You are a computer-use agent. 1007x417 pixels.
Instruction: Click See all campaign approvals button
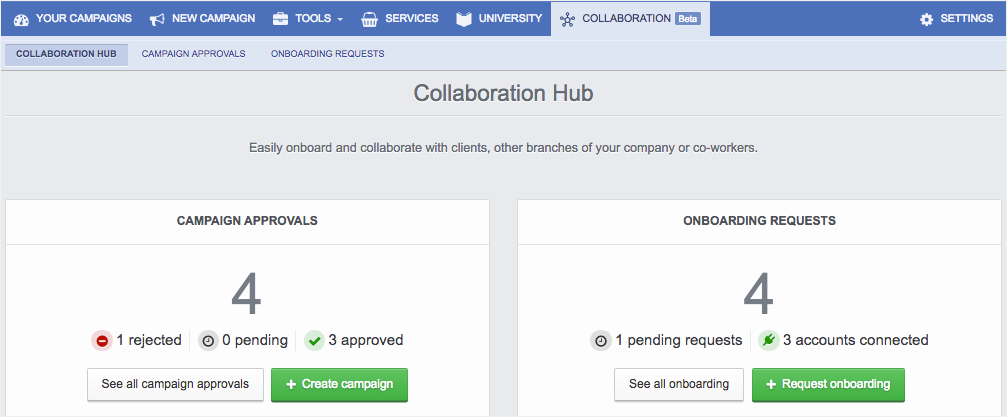175,385
